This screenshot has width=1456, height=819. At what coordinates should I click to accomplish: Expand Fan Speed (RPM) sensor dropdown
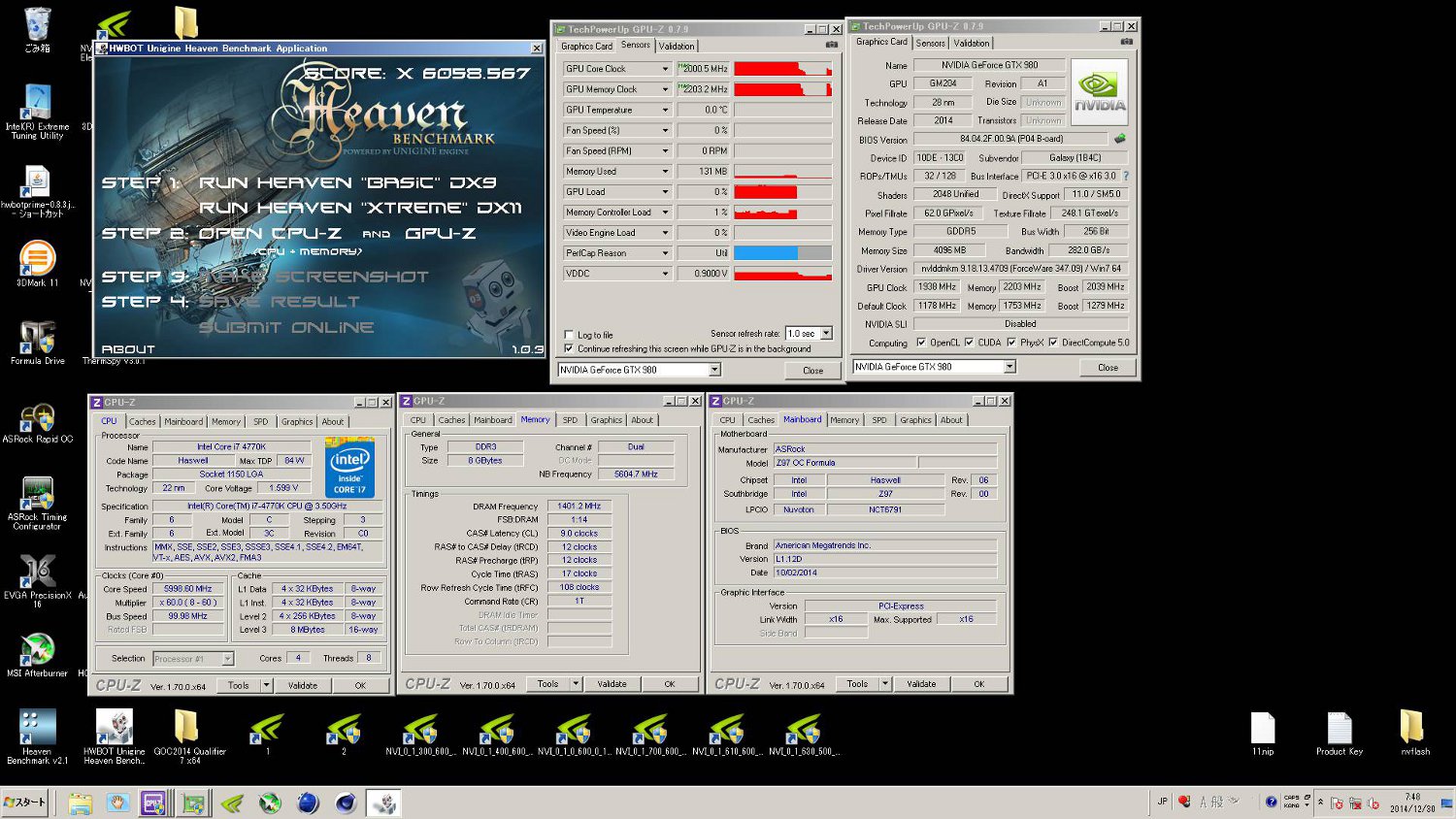(665, 150)
